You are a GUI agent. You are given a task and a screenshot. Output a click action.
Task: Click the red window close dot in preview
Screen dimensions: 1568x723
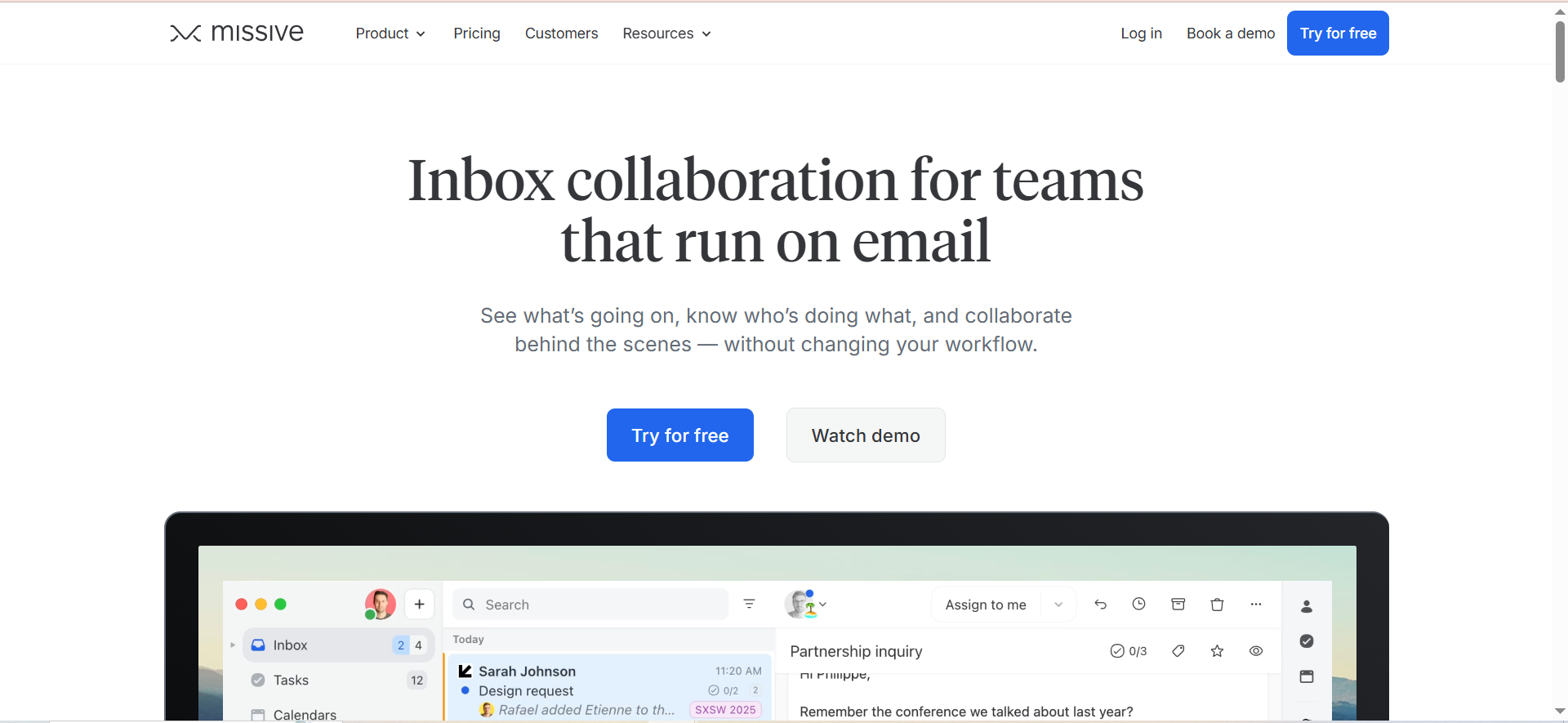(x=242, y=605)
